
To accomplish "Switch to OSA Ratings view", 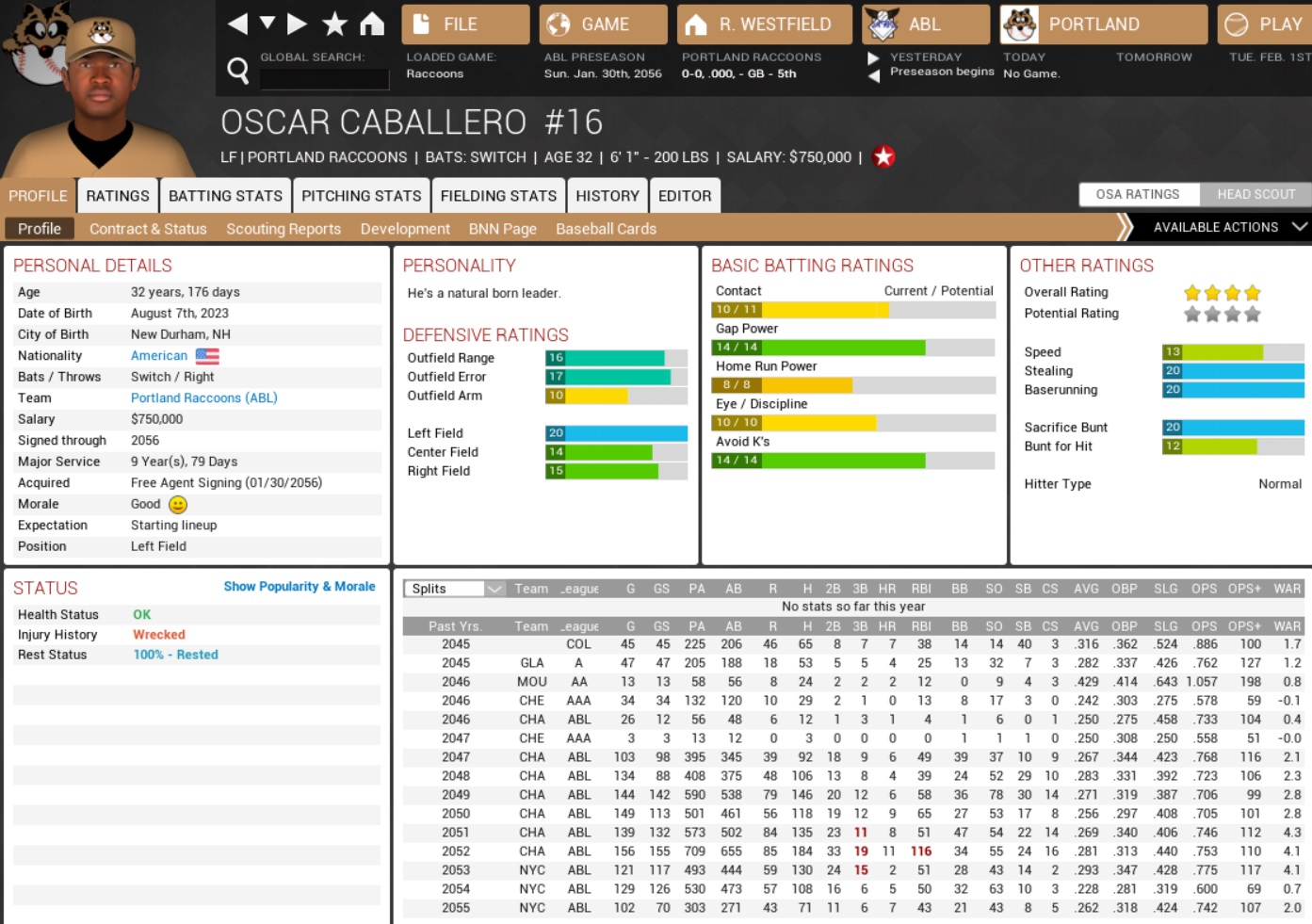I will click(1138, 194).
